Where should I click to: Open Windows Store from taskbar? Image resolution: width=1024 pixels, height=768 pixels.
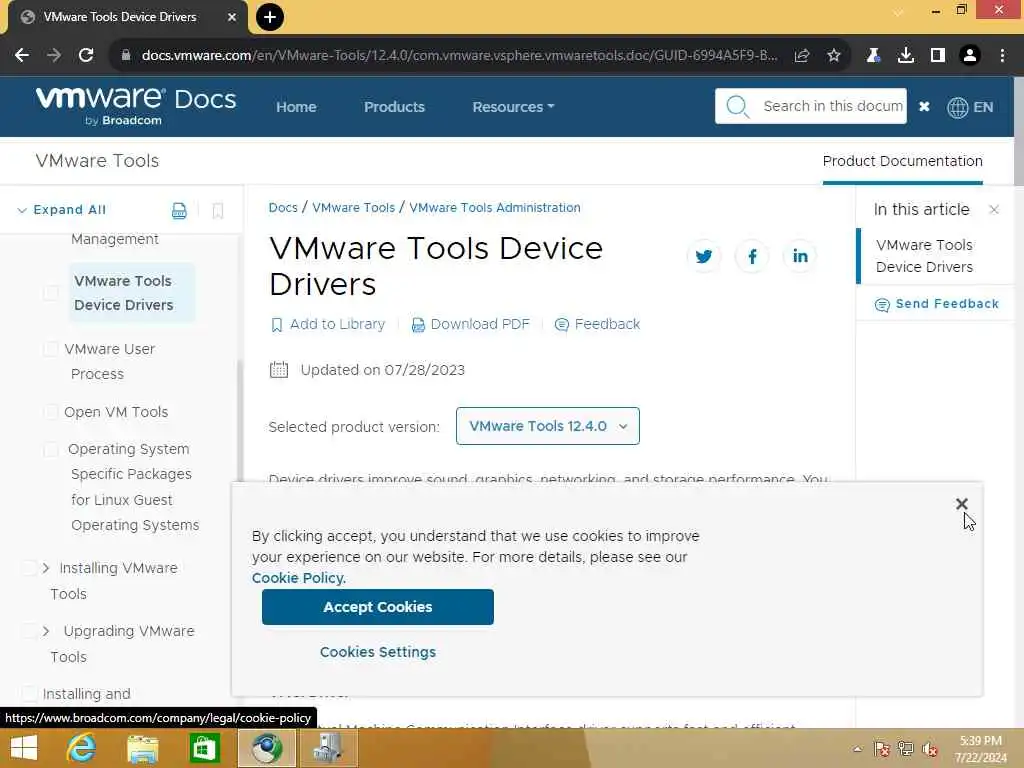(x=204, y=748)
